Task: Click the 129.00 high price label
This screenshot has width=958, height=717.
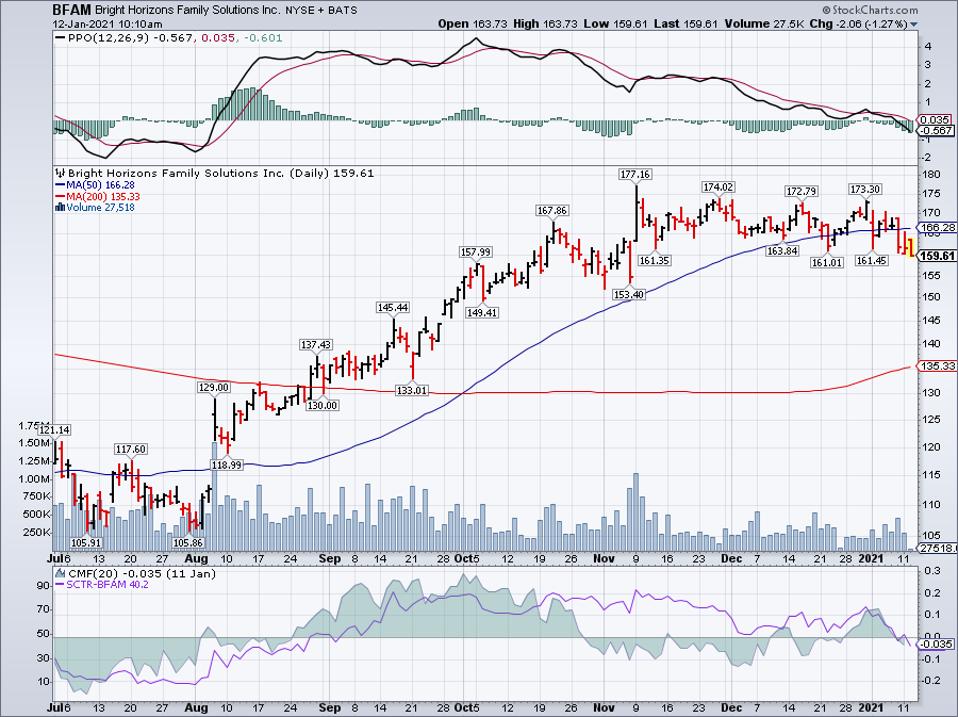Action: click(214, 387)
